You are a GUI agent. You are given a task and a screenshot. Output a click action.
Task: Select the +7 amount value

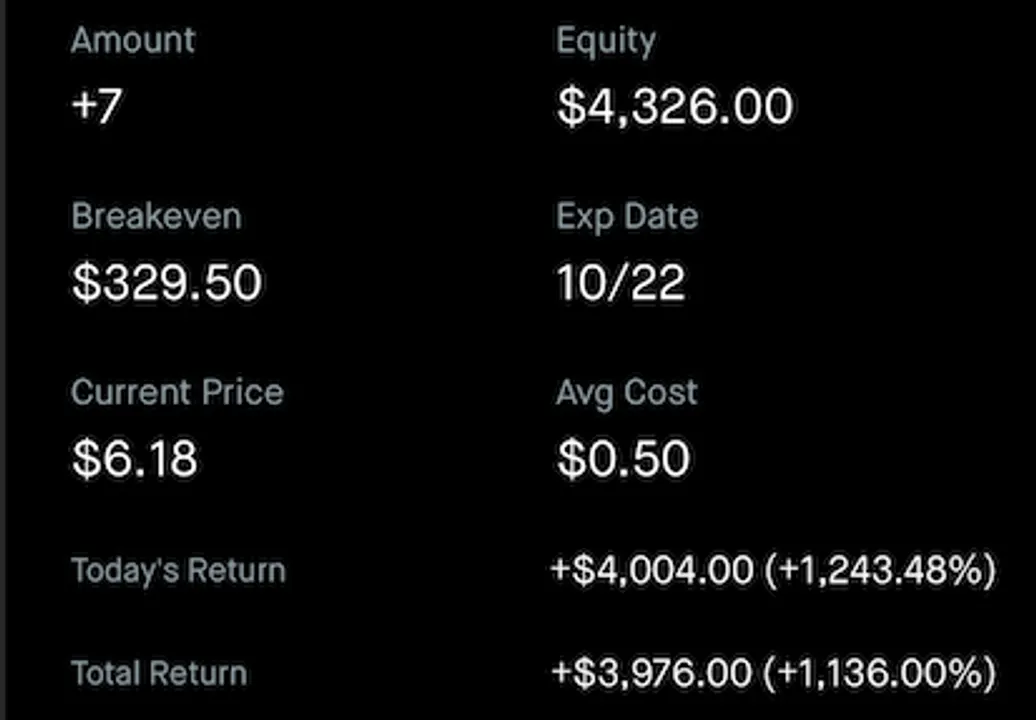(x=96, y=106)
